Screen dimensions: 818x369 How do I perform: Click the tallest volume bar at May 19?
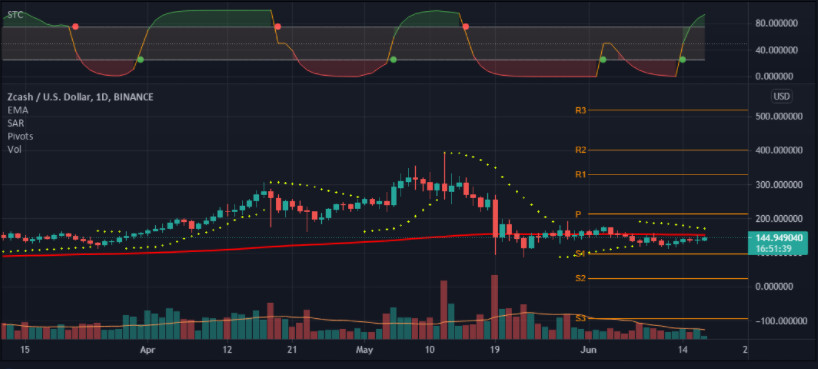(x=495, y=307)
